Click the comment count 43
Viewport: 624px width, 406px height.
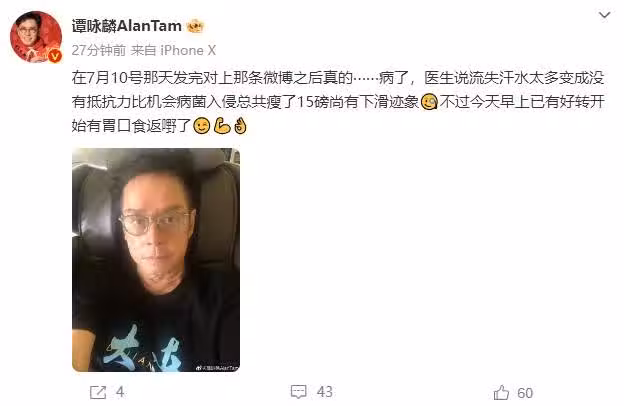[325, 392]
